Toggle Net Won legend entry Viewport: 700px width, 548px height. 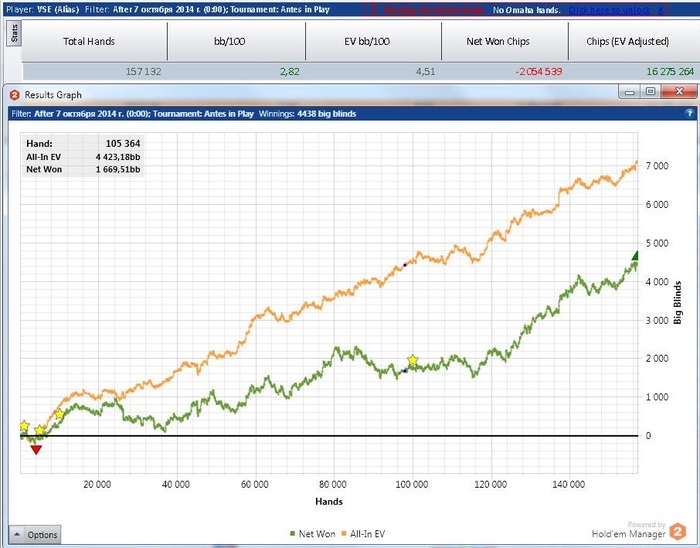(x=312, y=533)
